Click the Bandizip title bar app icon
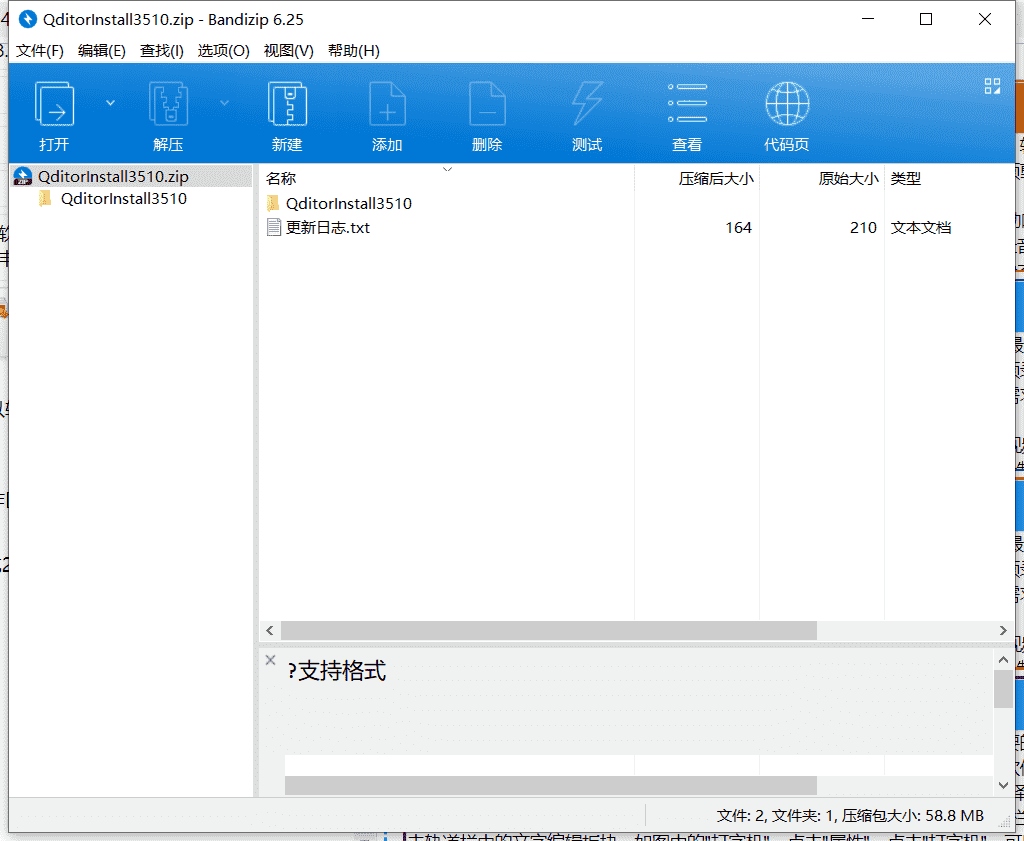The image size is (1024, 841). tap(27, 20)
